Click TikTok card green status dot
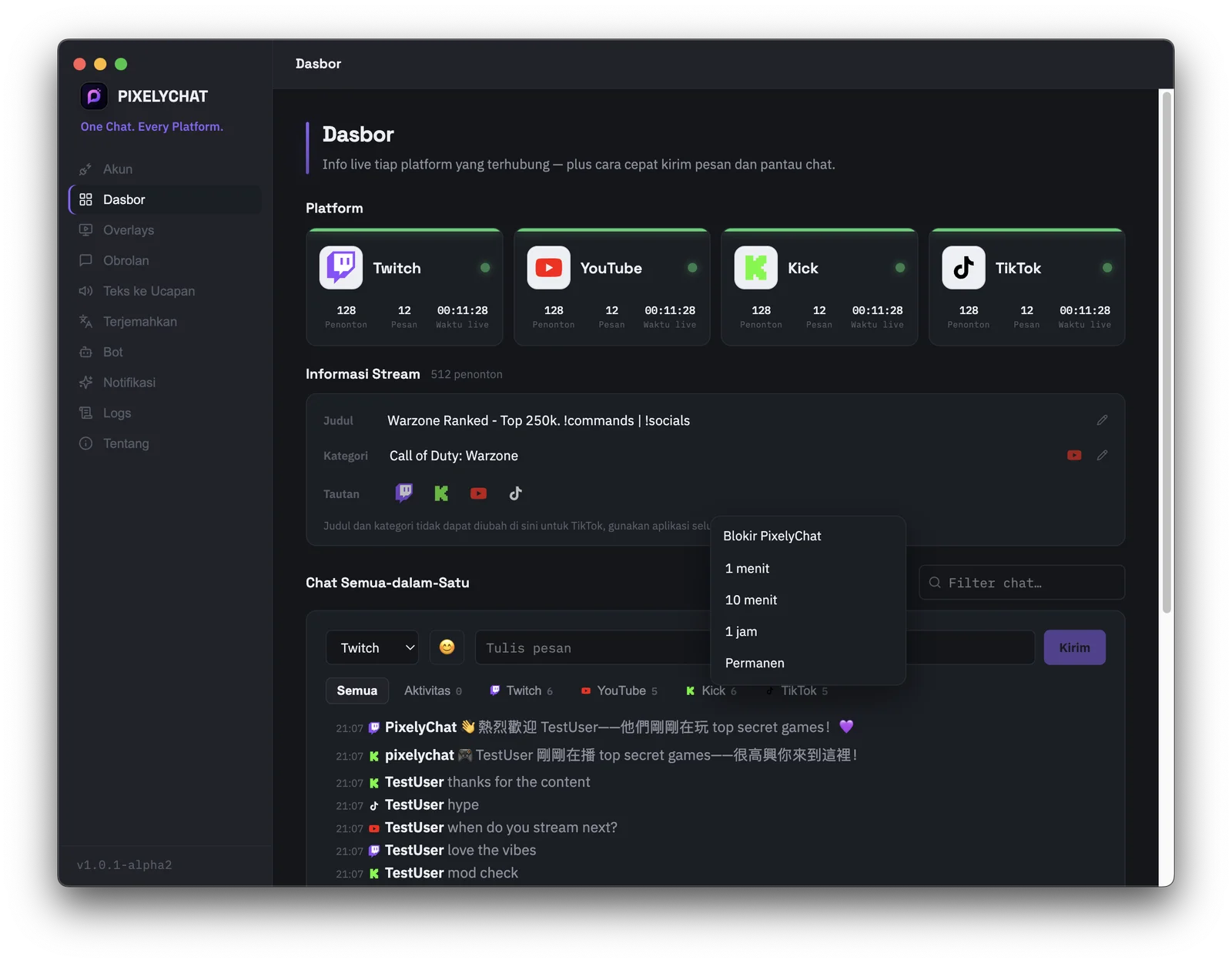The image size is (1232, 963). pos(1107,268)
